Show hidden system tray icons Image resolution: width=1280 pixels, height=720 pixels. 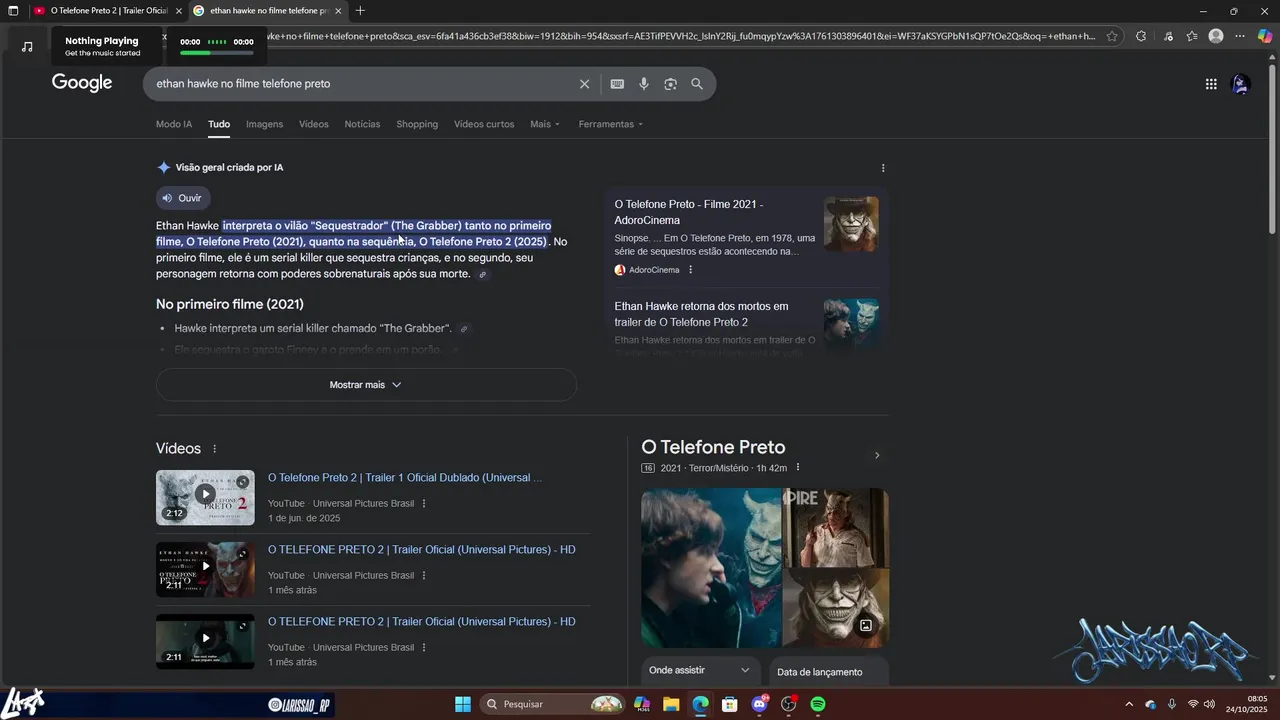point(1129,704)
